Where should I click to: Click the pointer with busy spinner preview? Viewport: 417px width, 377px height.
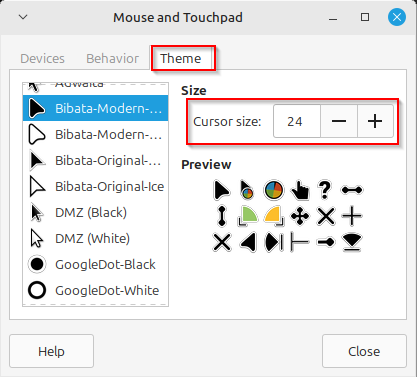click(x=247, y=190)
